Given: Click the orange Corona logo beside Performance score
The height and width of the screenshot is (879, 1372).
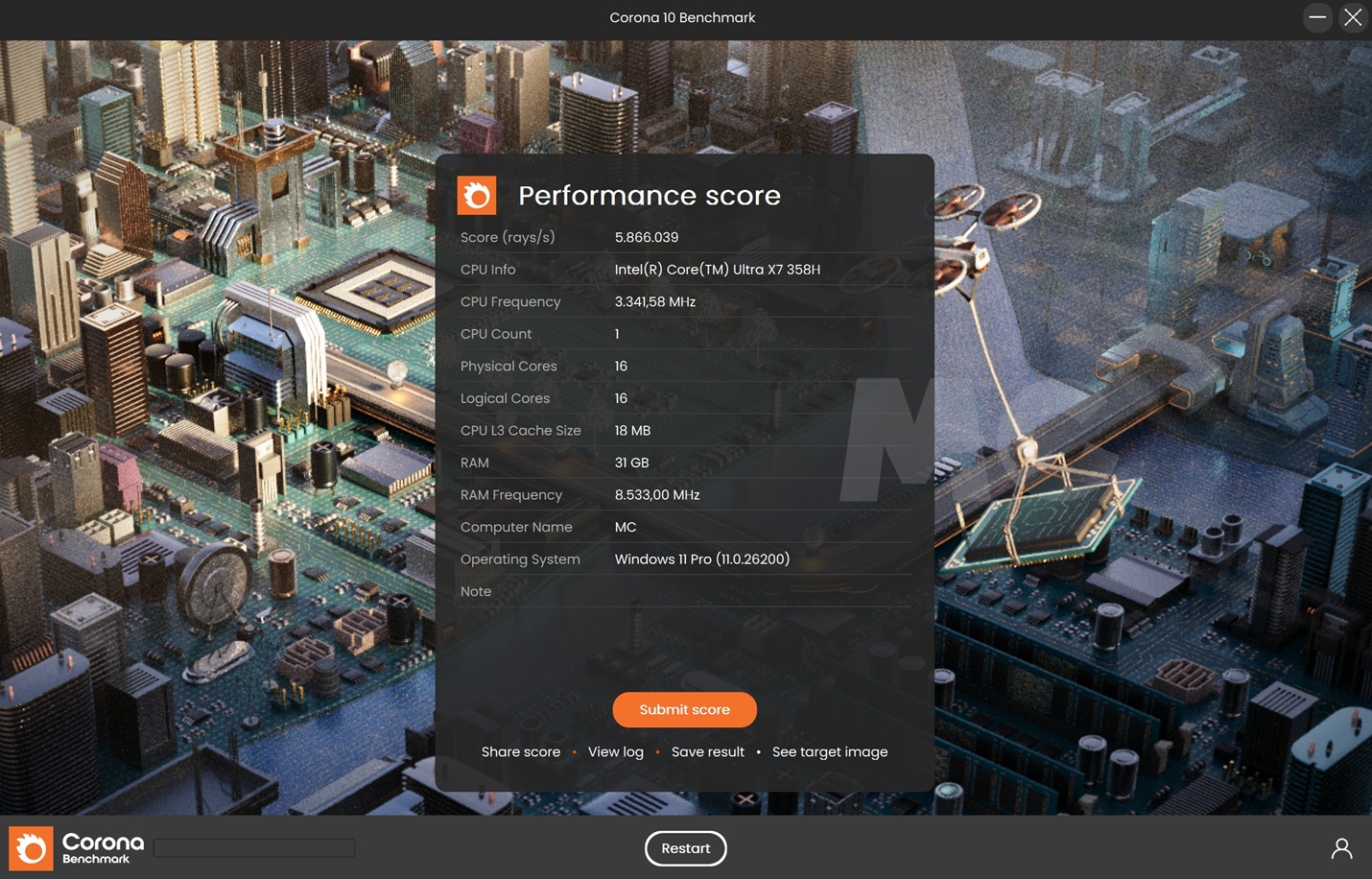Looking at the screenshot, I should 477,196.
